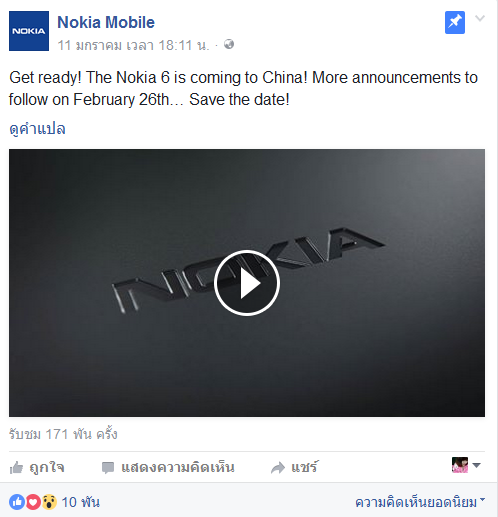The width and height of the screenshot is (498, 517).
Task: Click the speech bubble comment icon
Action: [x=108, y=468]
